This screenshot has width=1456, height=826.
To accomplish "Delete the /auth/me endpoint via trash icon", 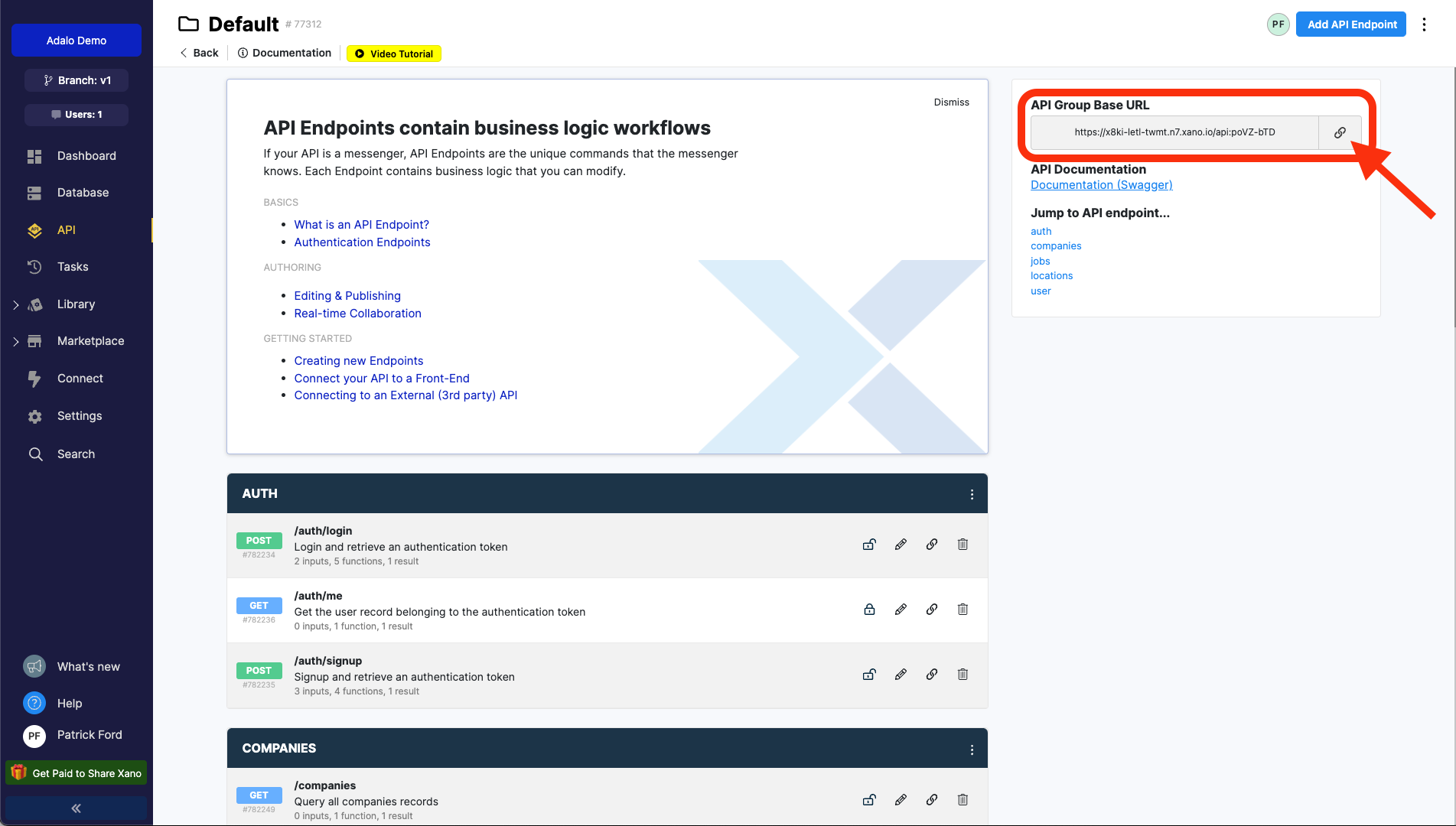I will click(x=963, y=610).
